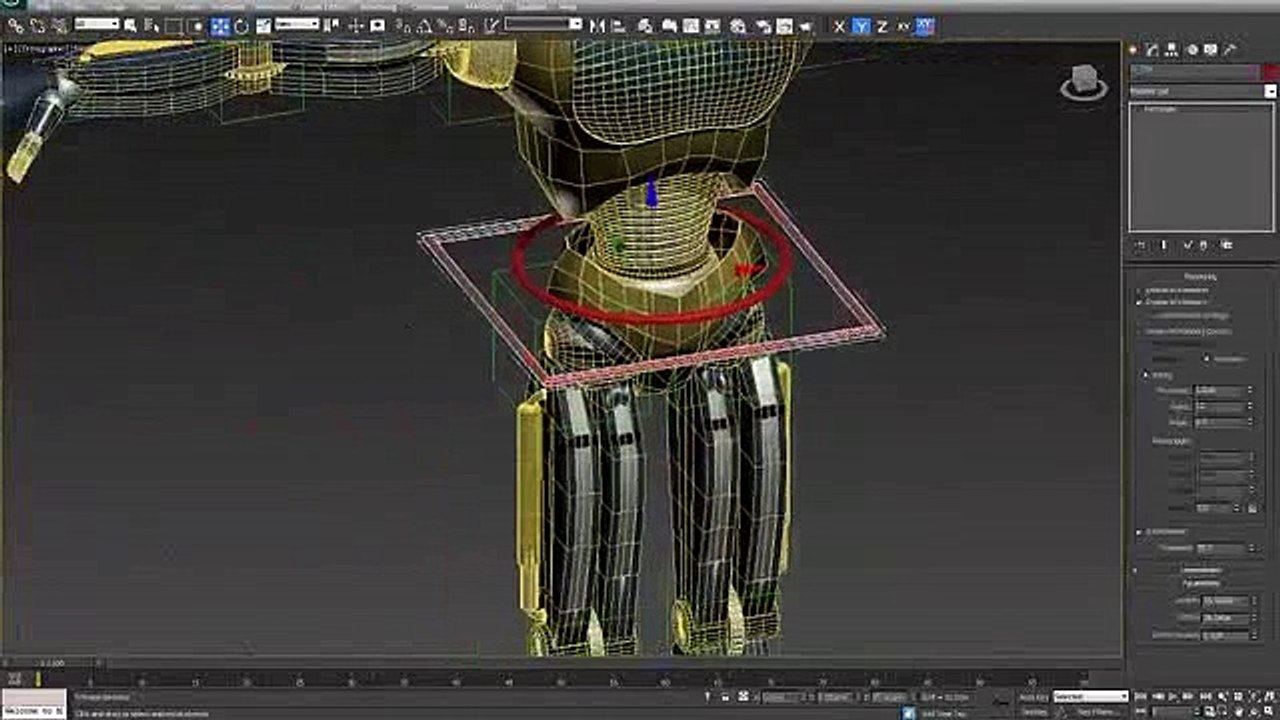Viewport: 1280px width, 720px height.
Task: Switch to the Utilities command panel tab
Action: point(1230,49)
